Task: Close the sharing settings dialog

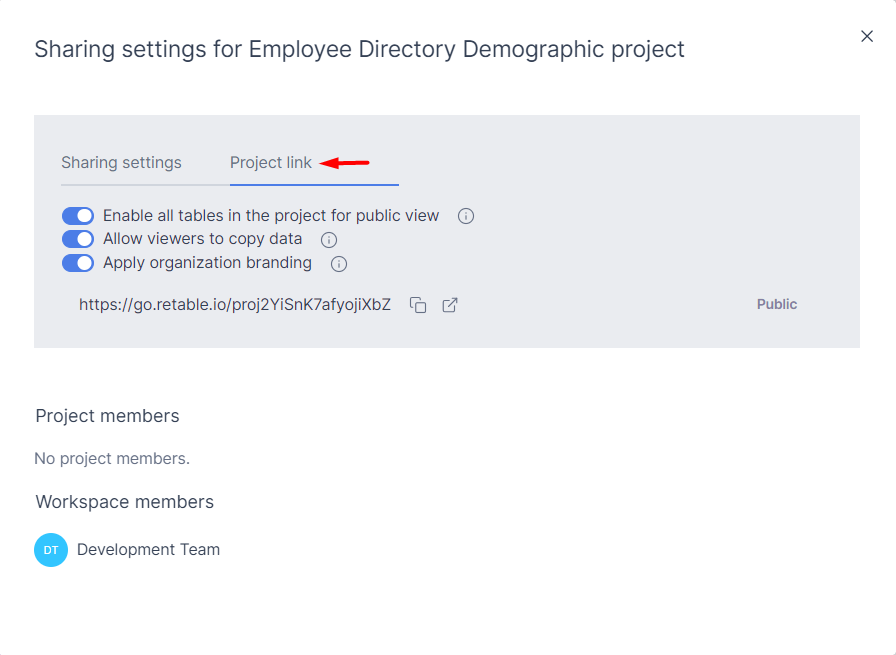Action: point(867,36)
